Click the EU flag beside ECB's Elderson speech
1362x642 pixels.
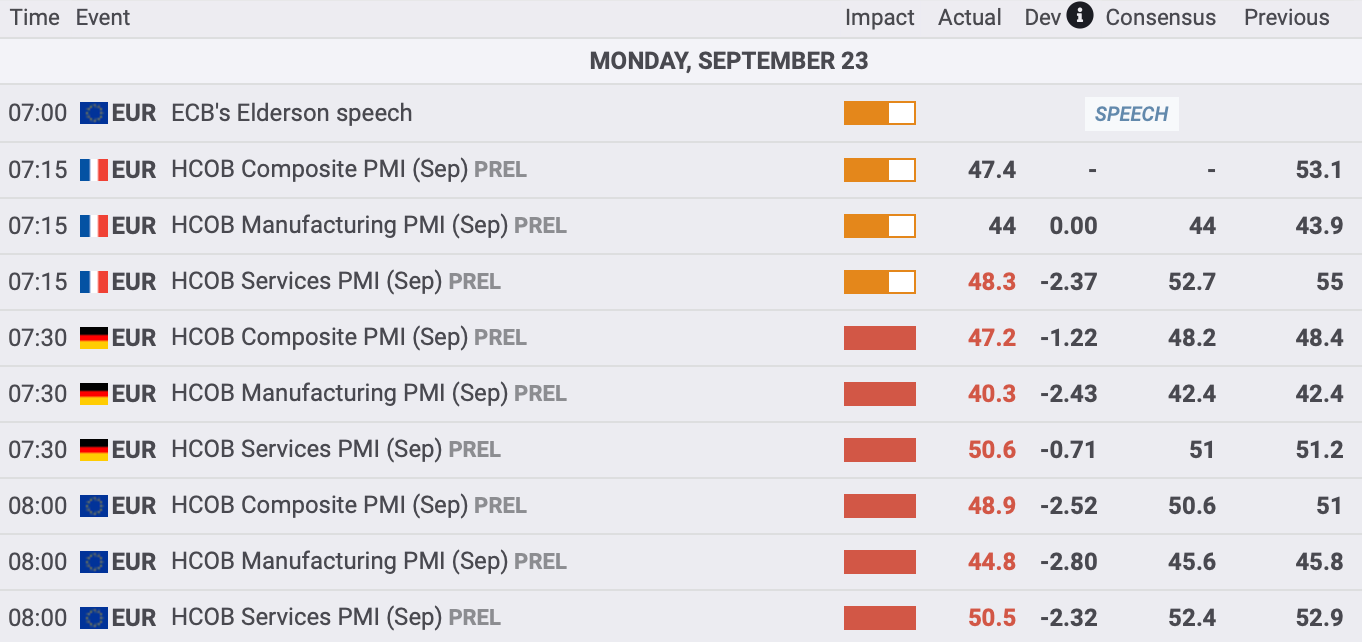point(94,113)
